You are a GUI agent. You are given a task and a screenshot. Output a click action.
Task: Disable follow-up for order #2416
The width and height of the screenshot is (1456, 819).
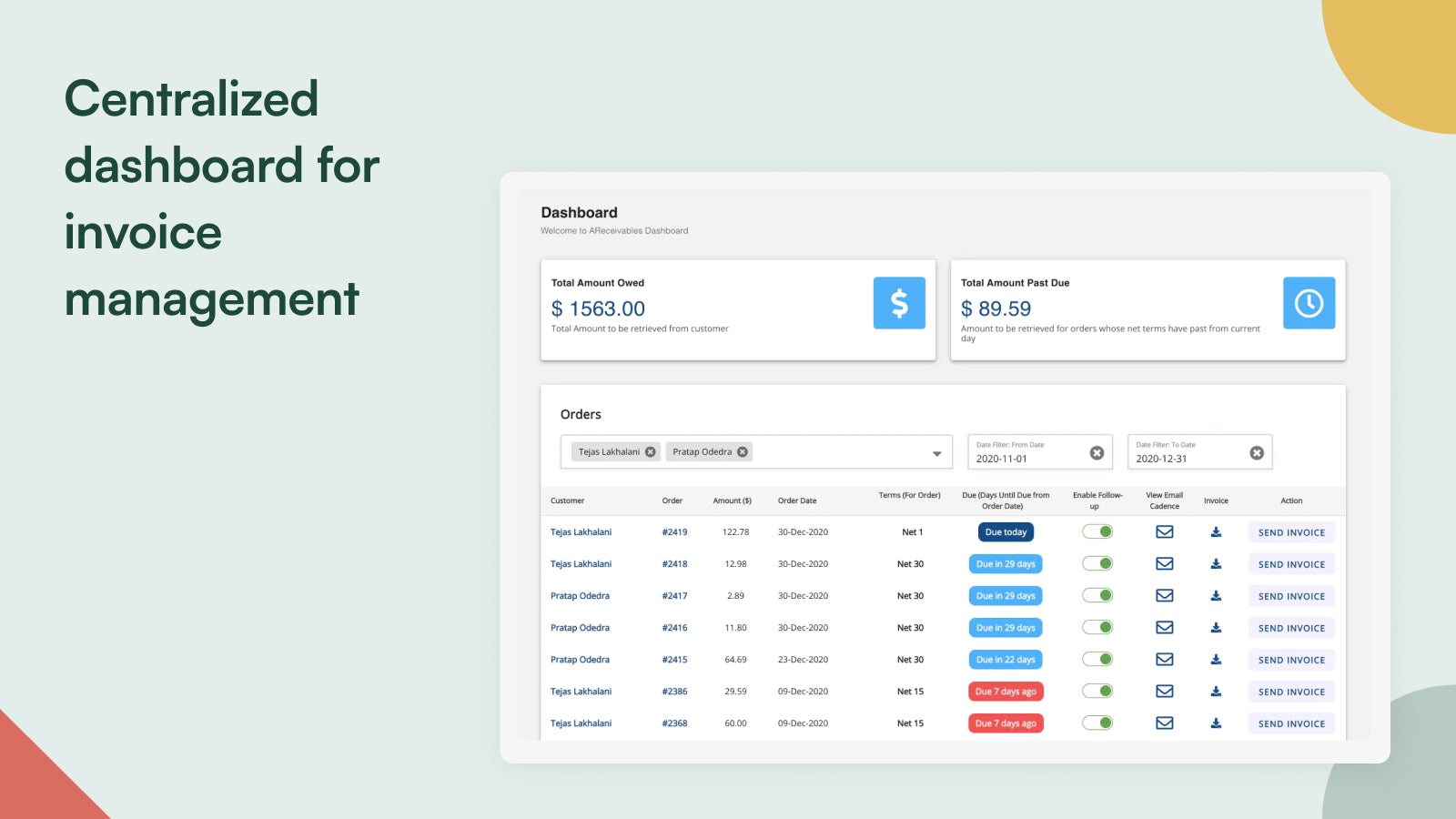click(1097, 627)
